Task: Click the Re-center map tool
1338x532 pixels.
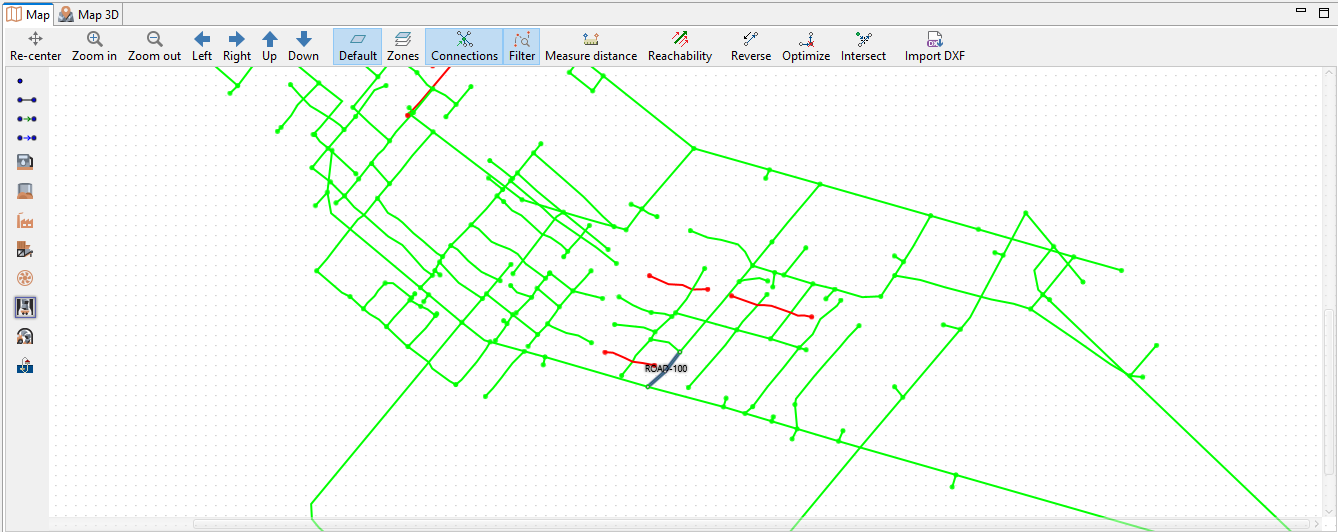Action: pyautogui.click(x=35, y=47)
